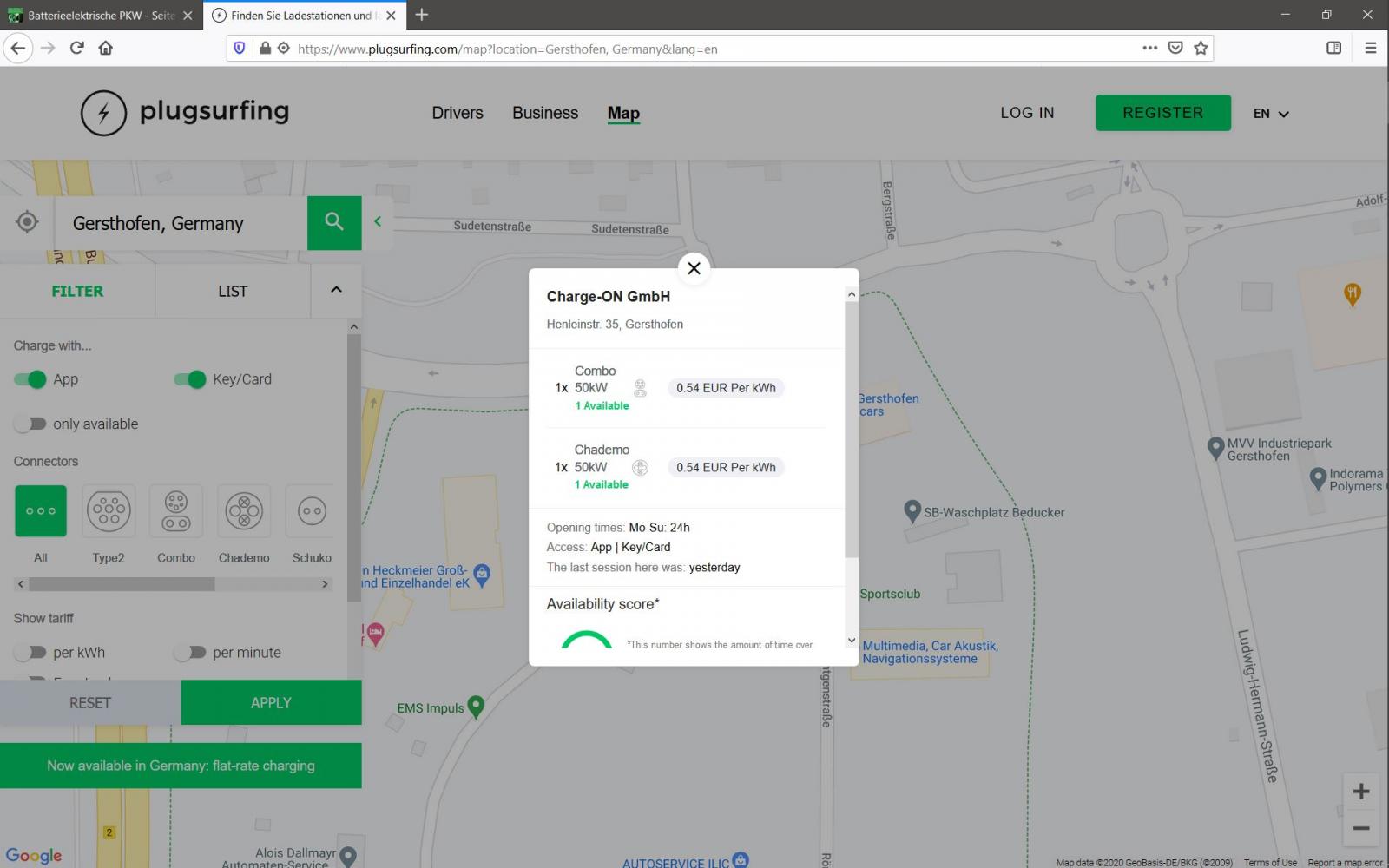Click the Gersthofen, Germany location search field
The height and width of the screenshot is (868, 1389).
(x=181, y=223)
